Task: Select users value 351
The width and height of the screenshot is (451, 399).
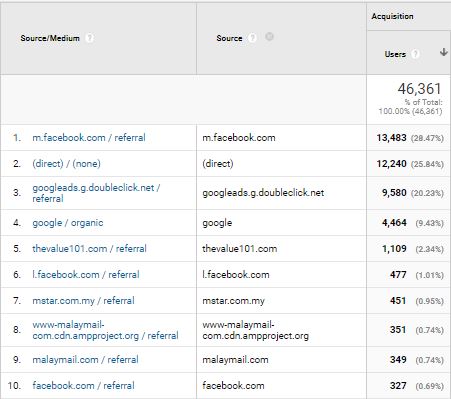Action: click(398, 330)
